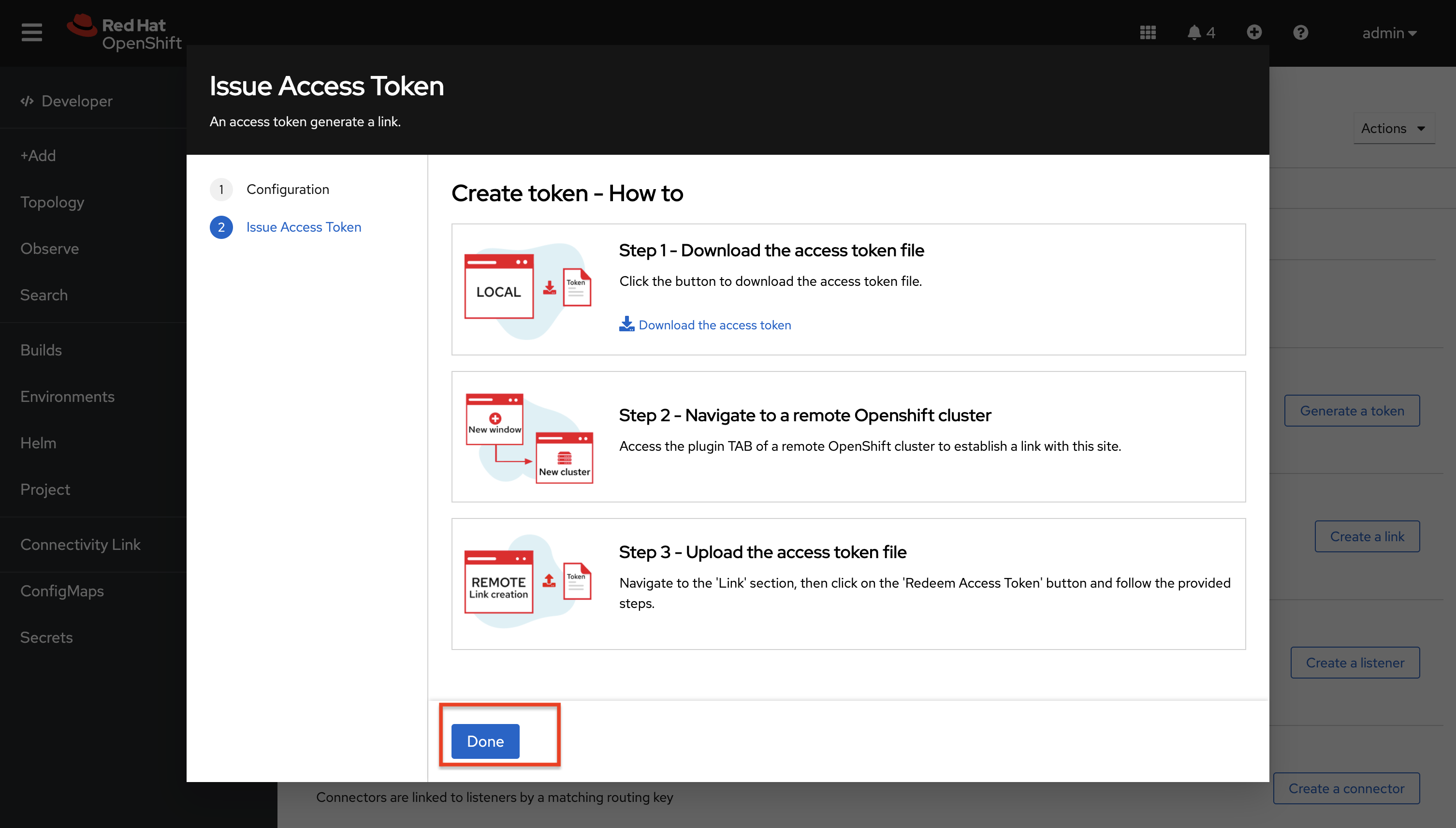The width and height of the screenshot is (1456, 828).
Task: Open Observe in the sidebar
Action: [49, 249]
